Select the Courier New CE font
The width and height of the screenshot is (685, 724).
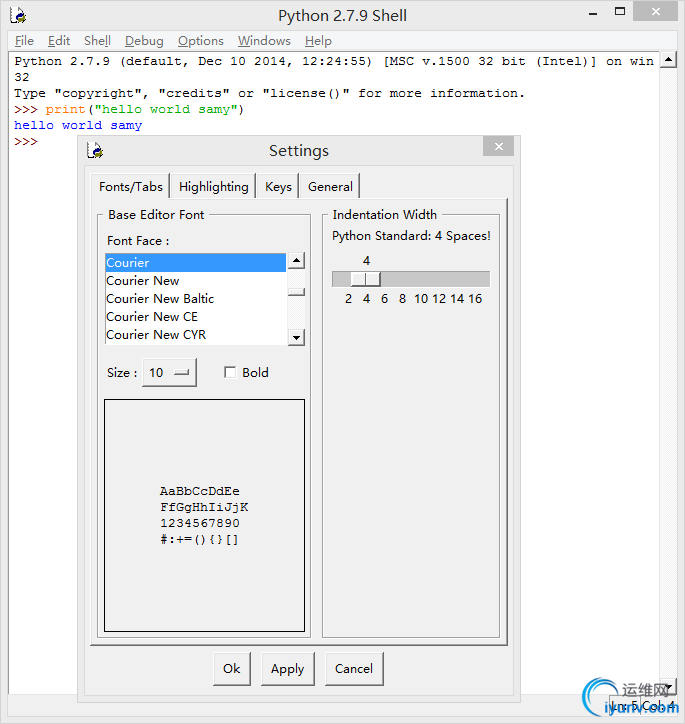[195, 317]
